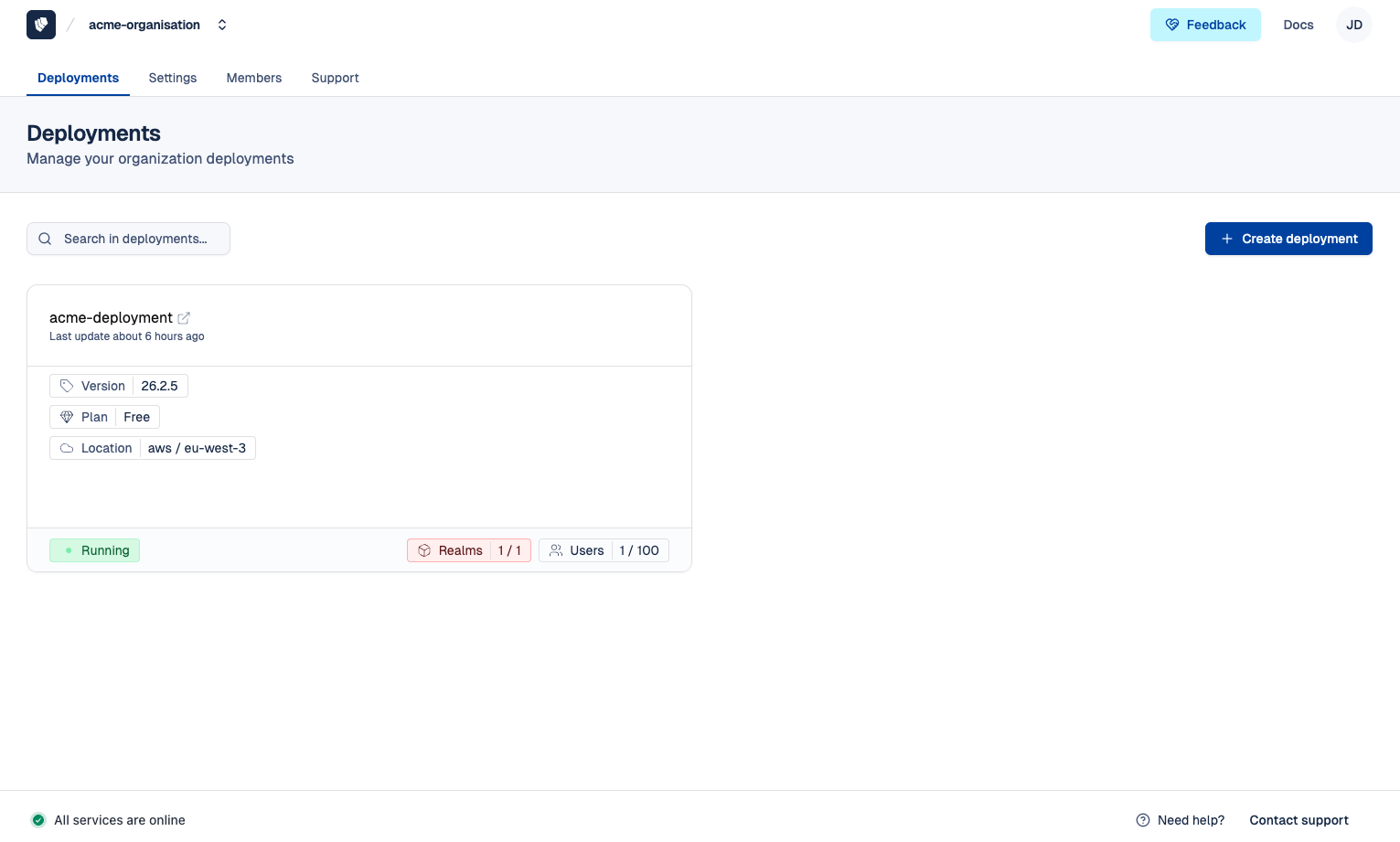Open the Docs link
1400x842 pixels.
[1298, 25]
